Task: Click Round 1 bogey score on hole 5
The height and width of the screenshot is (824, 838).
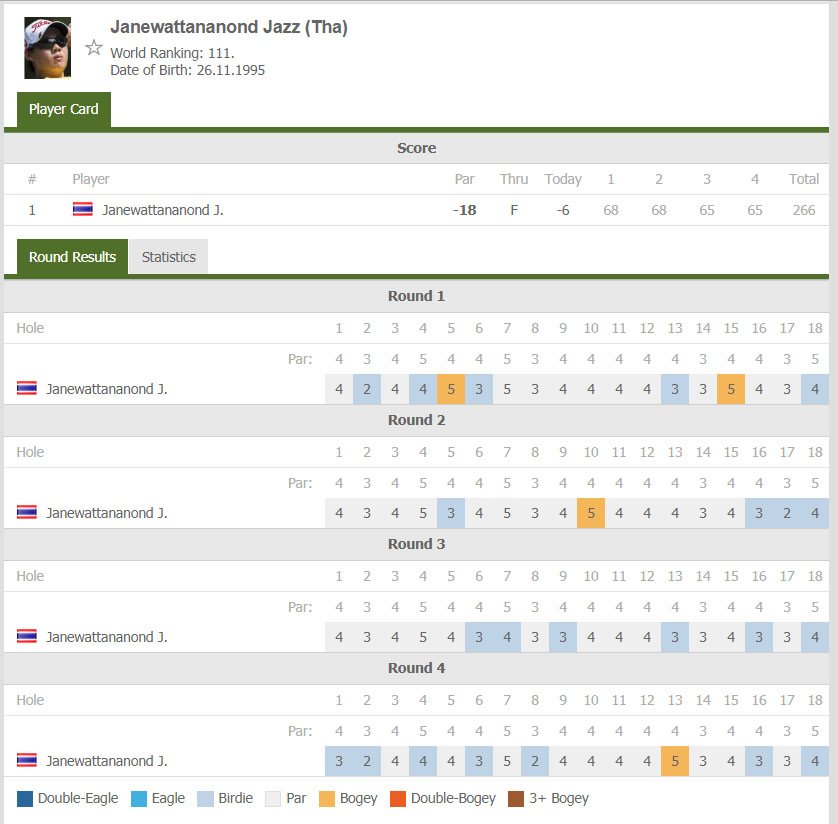Action: coord(451,389)
